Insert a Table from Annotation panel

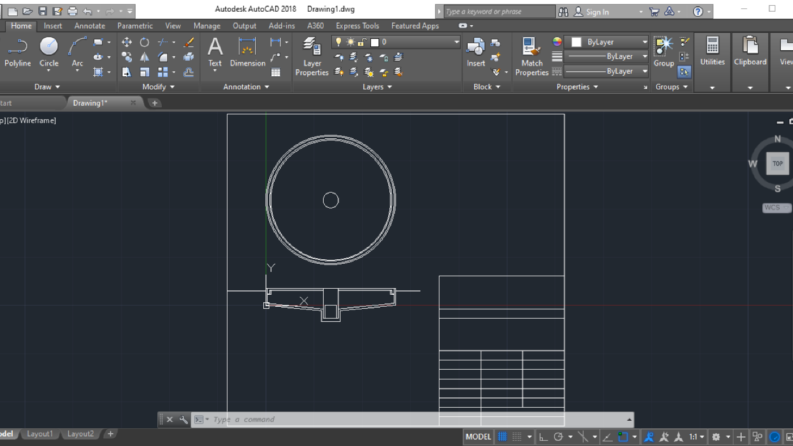click(x=276, y=72)
